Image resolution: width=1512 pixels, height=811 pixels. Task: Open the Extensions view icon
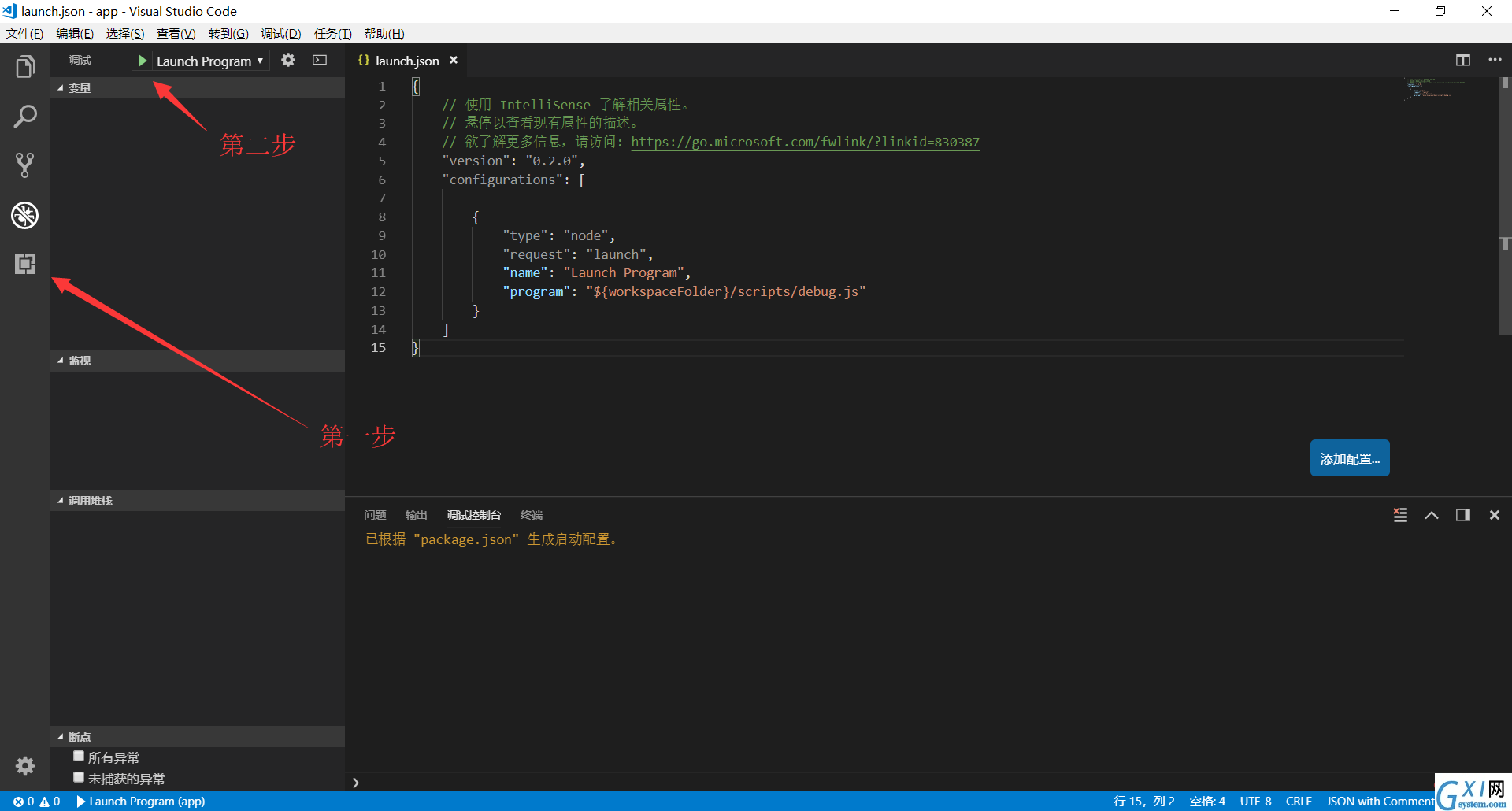(24, 264)
